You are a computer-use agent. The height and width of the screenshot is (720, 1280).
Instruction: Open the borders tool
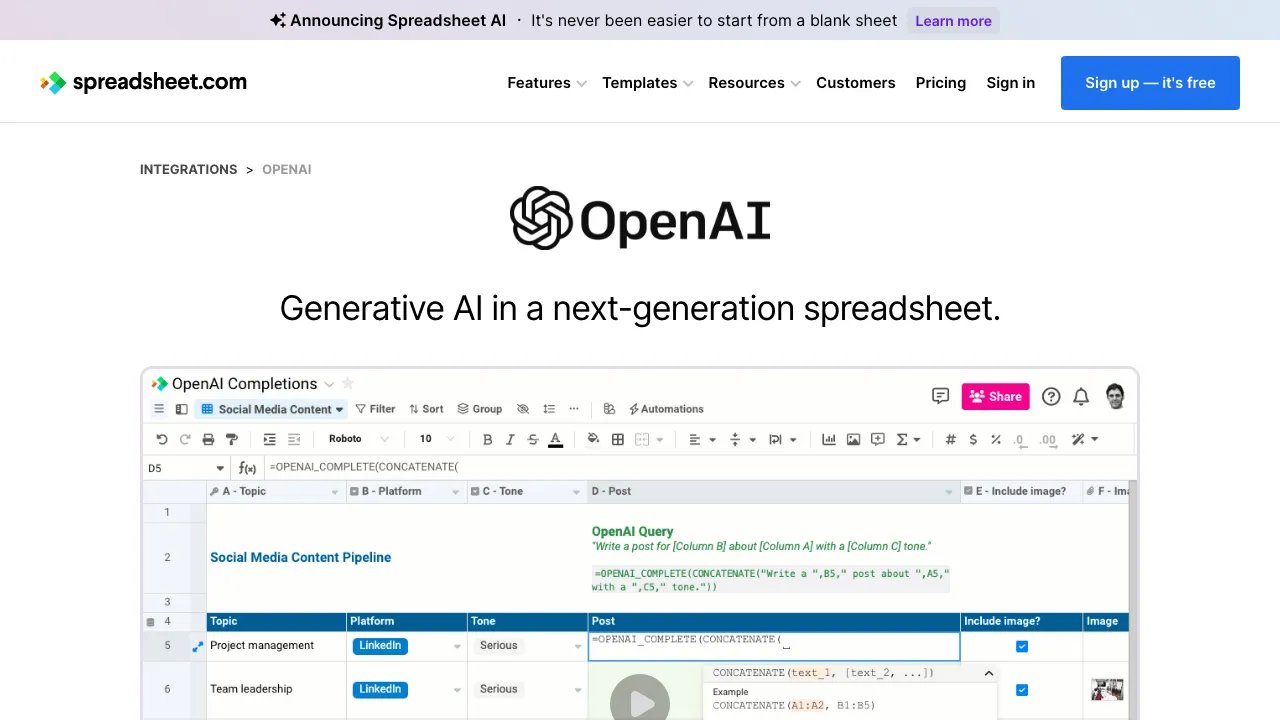point(617,439)
